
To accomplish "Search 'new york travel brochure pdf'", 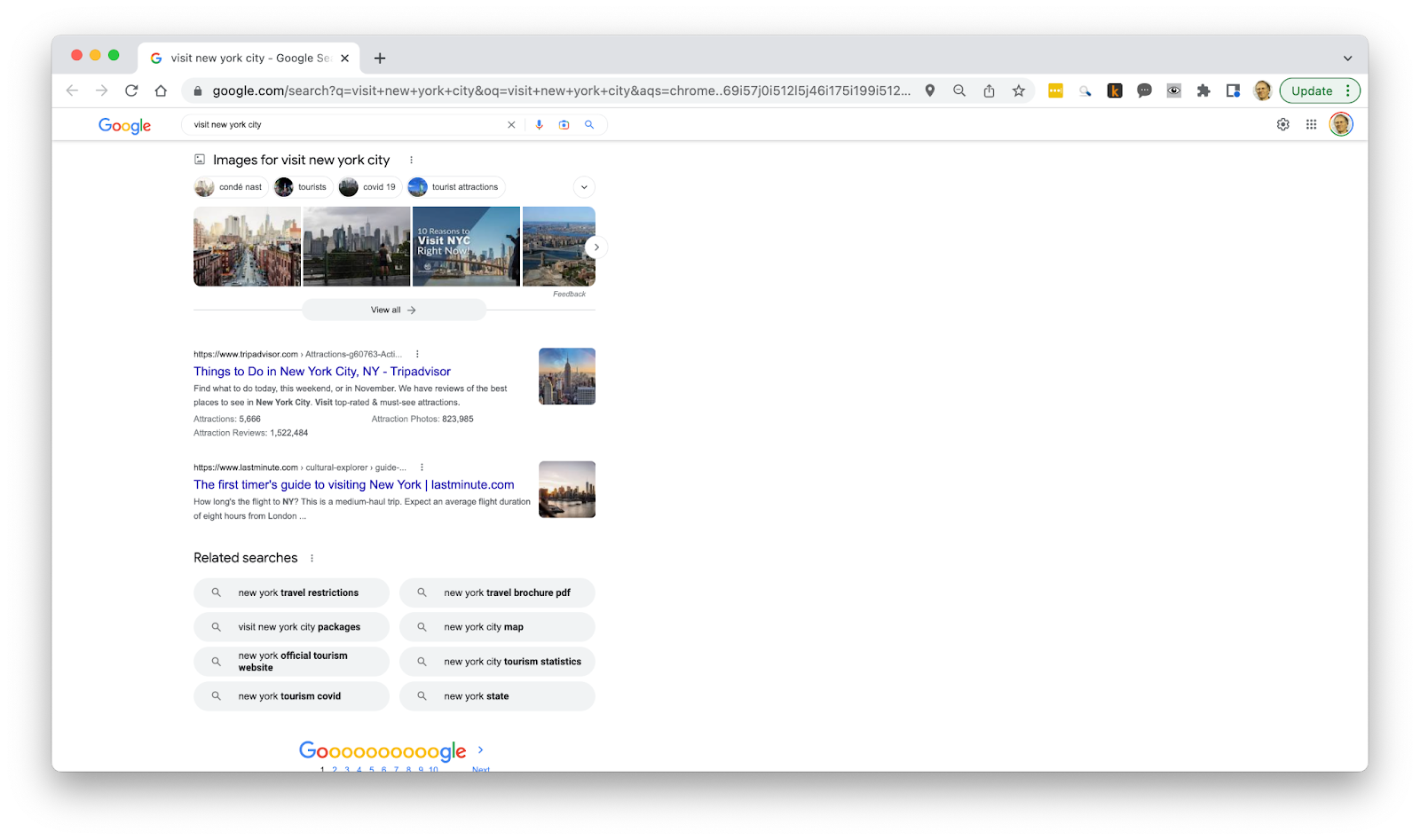I will click(x=497, y=593).
